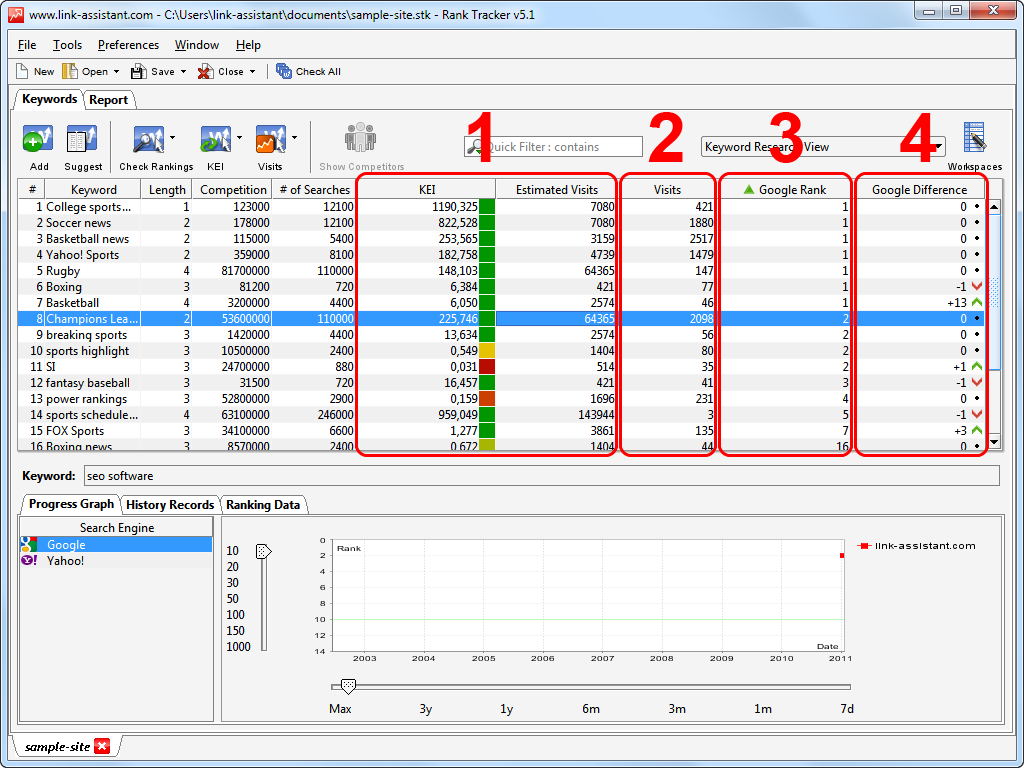Expand Check Rankings dropdown arrow
The image size is (1024, 768).
(172, 138)
